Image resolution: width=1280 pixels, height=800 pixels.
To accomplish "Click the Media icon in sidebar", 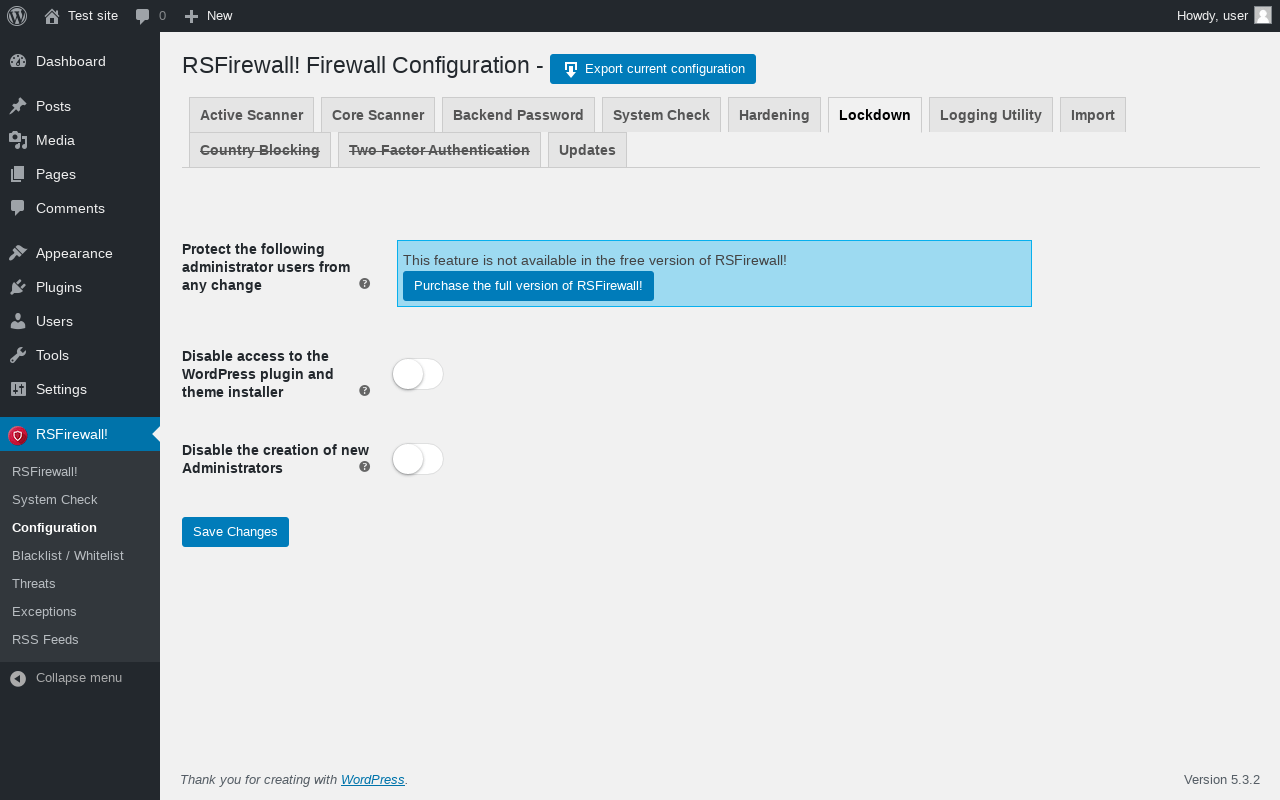I will click(18, 140).
